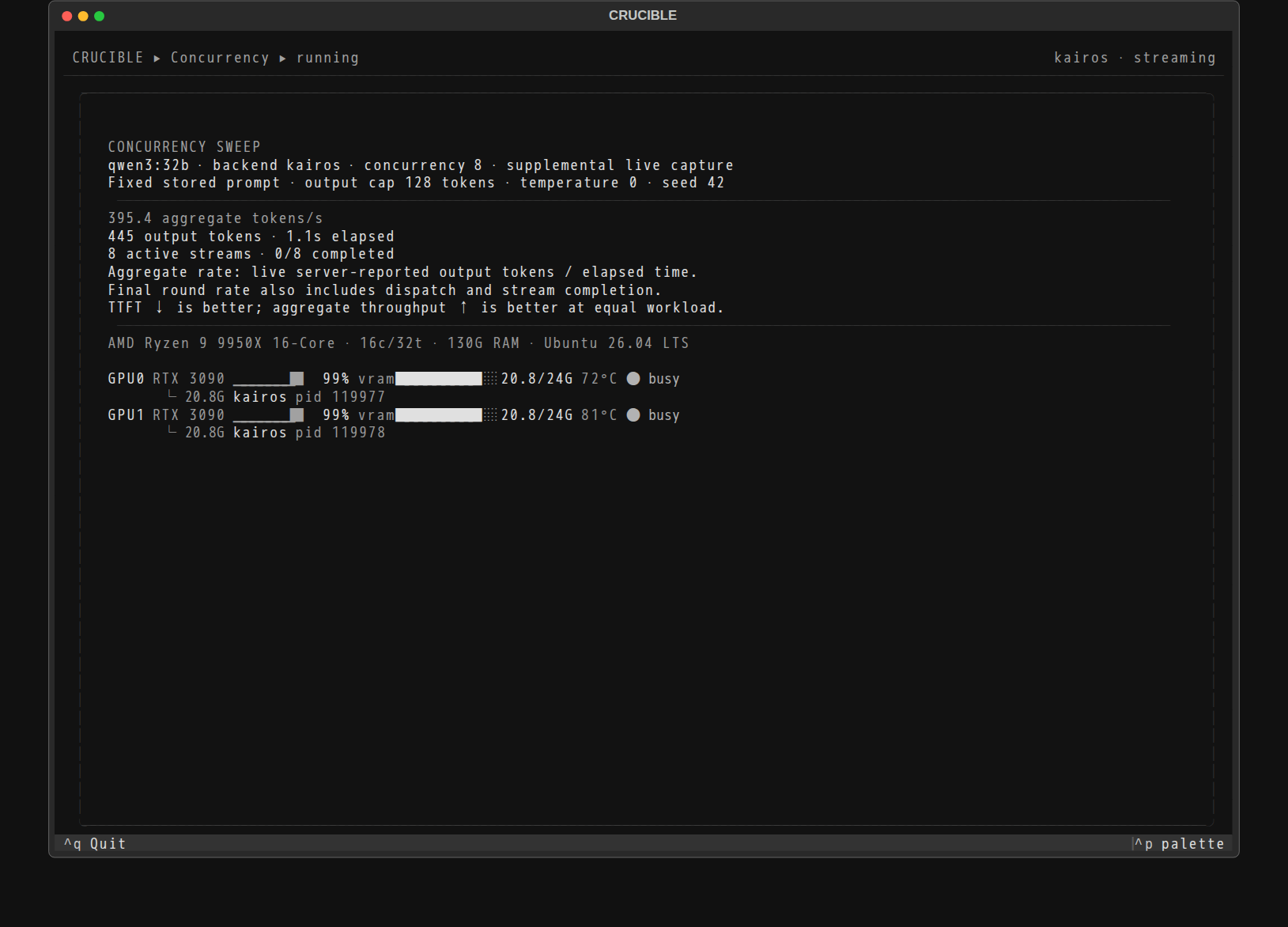Click the Final round rate note
This screenshot has height=927, width=1288.
tap(384, 290)
